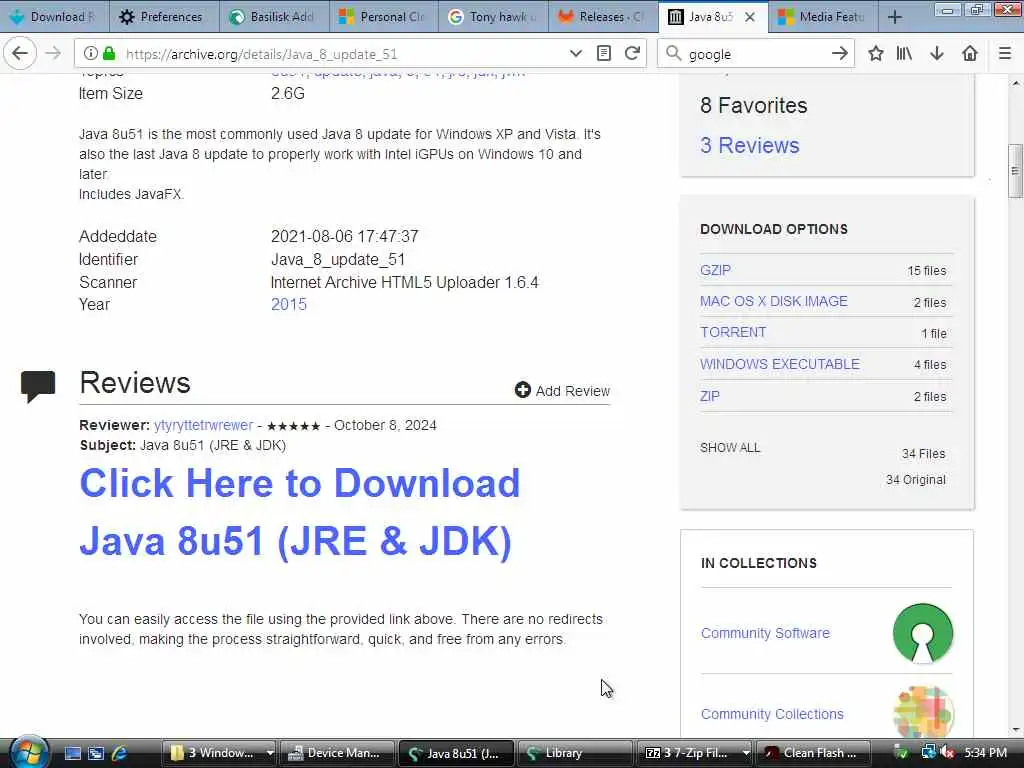This screenshot has width=1024, height=768.
Task: Click 'Internet Archive HTML5 Uploader 1.6.4' text
Action: pos(404,282)
